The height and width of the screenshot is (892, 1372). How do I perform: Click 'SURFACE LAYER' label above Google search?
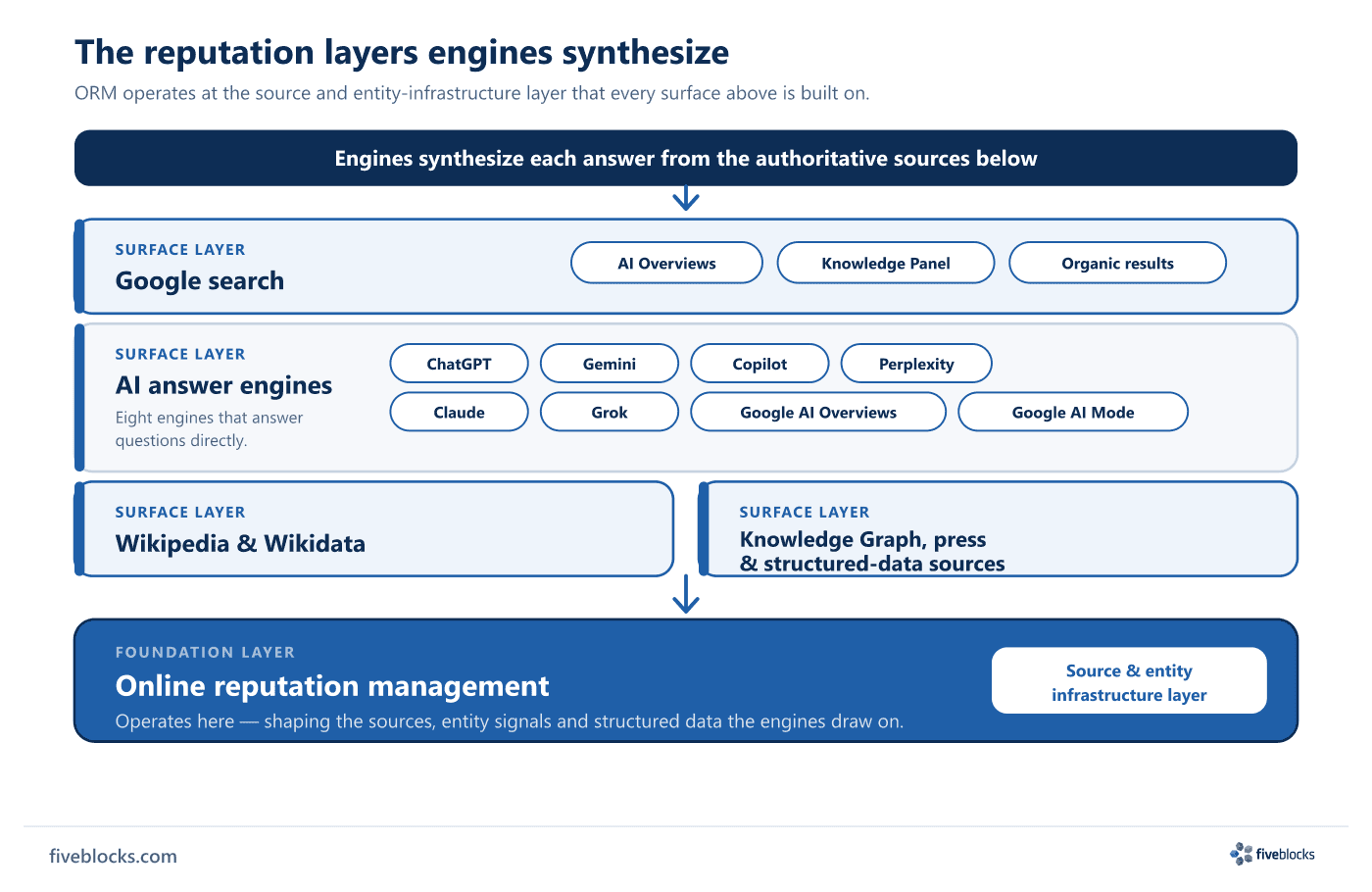[x=180, y=250]
